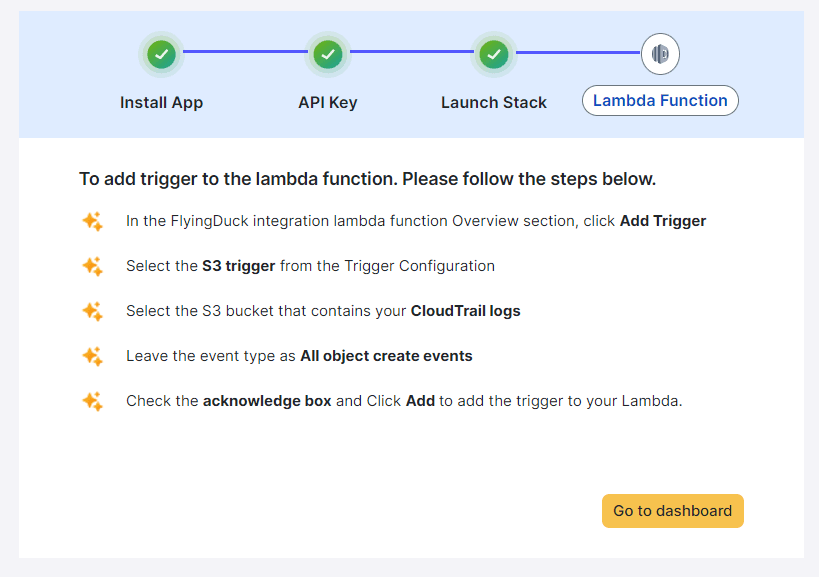This screenshot has width=819, height=577.
Task: Click the sparkle icon beside the event type instruction
Action: [92, 356]
